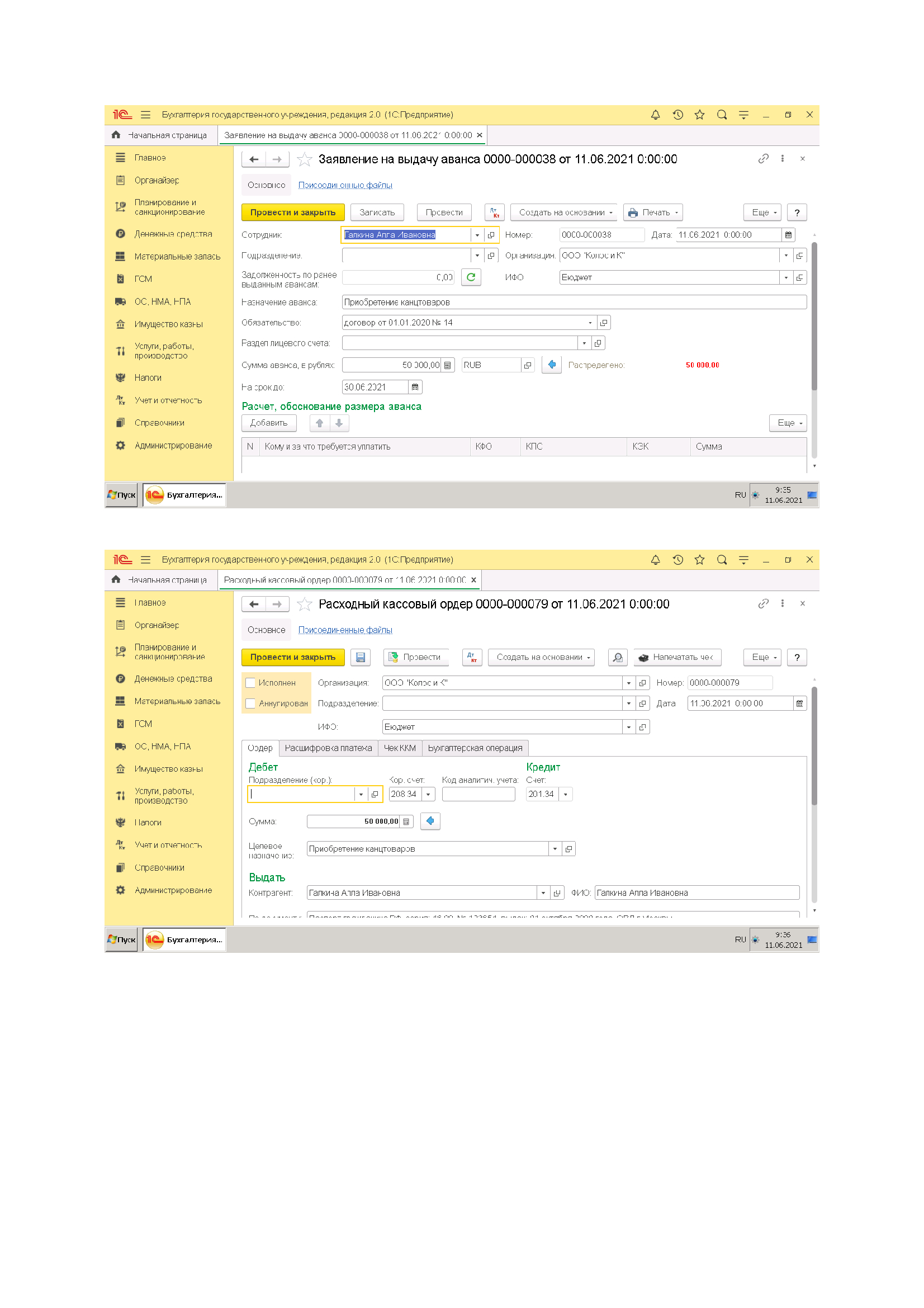Open calculator icon in 'Сумма аванса' field
Viewport: 924px width, 1308px height.
pyautogui.click(x=448, y=365)
